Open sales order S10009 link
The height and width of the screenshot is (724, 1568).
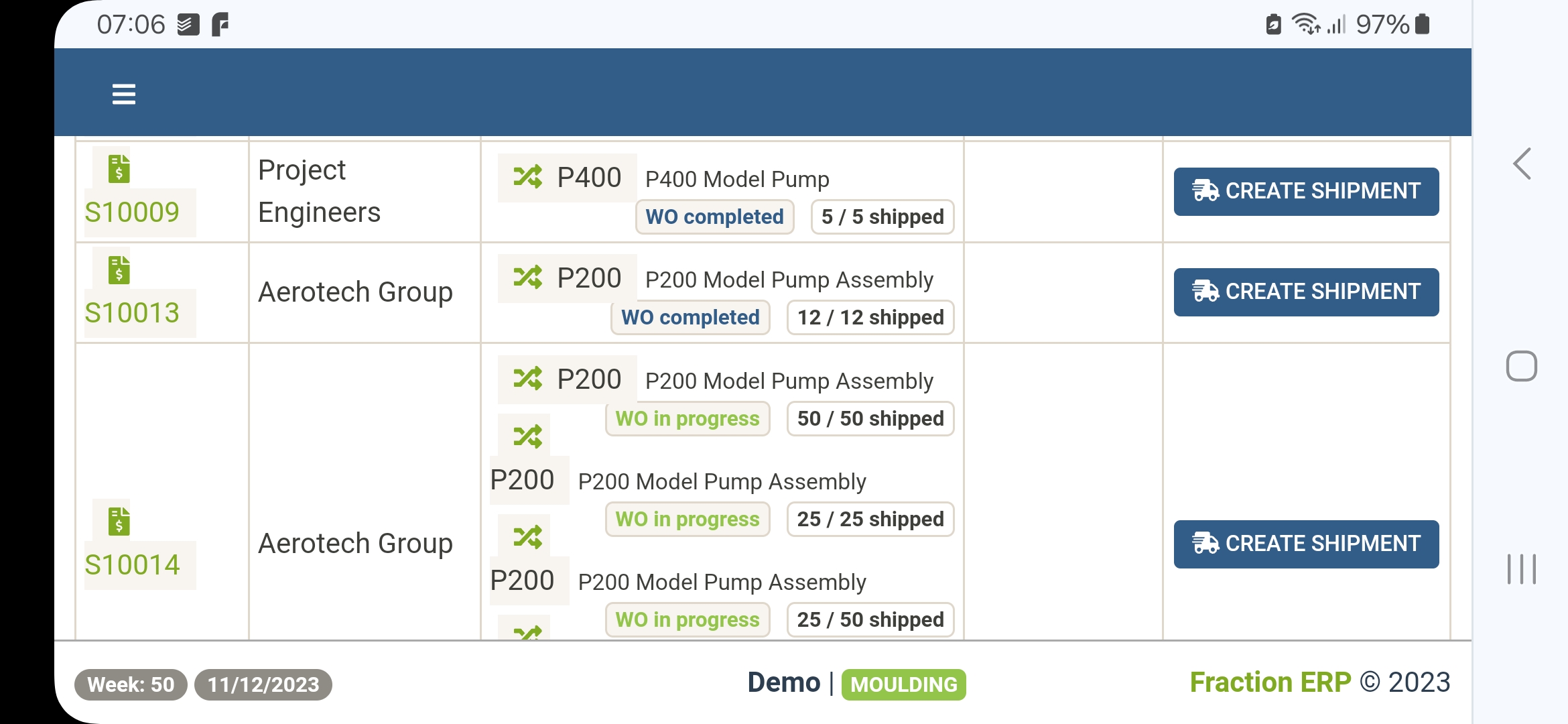[133, 213]
